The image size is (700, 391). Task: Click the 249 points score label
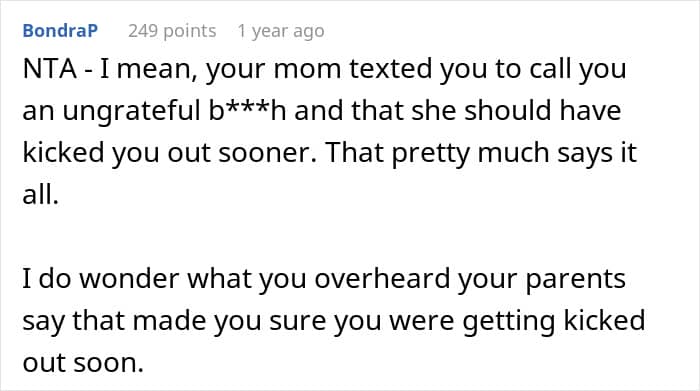click(172, 31)
